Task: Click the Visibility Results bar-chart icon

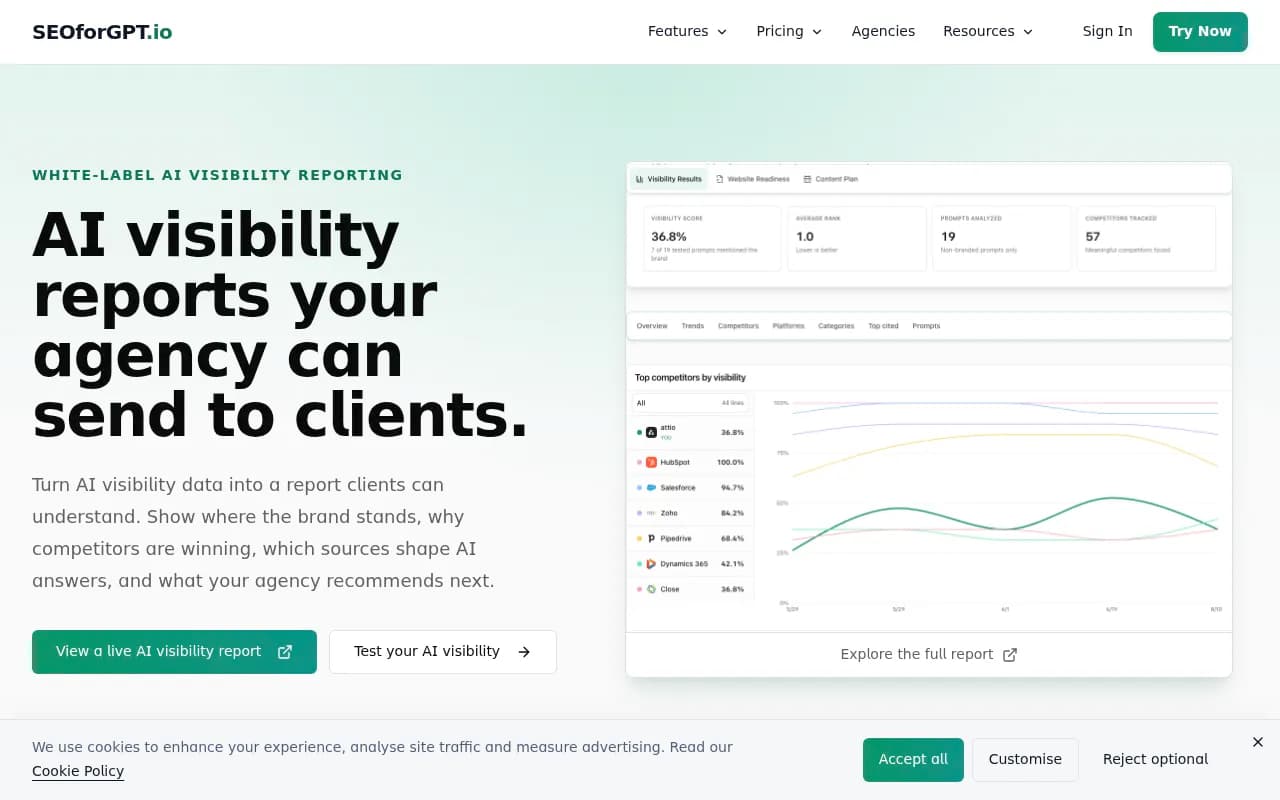Action: click(x=640, y=179)
